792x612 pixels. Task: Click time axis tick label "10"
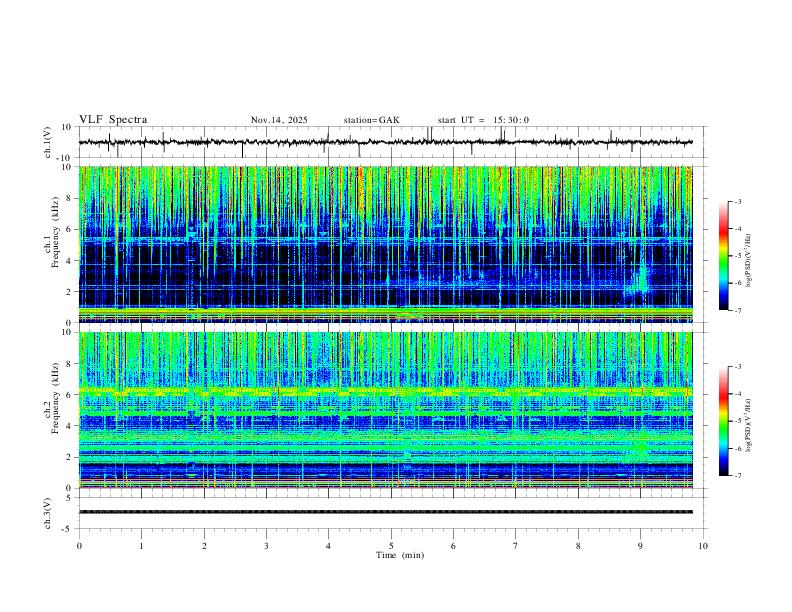(x=703, y=546)
